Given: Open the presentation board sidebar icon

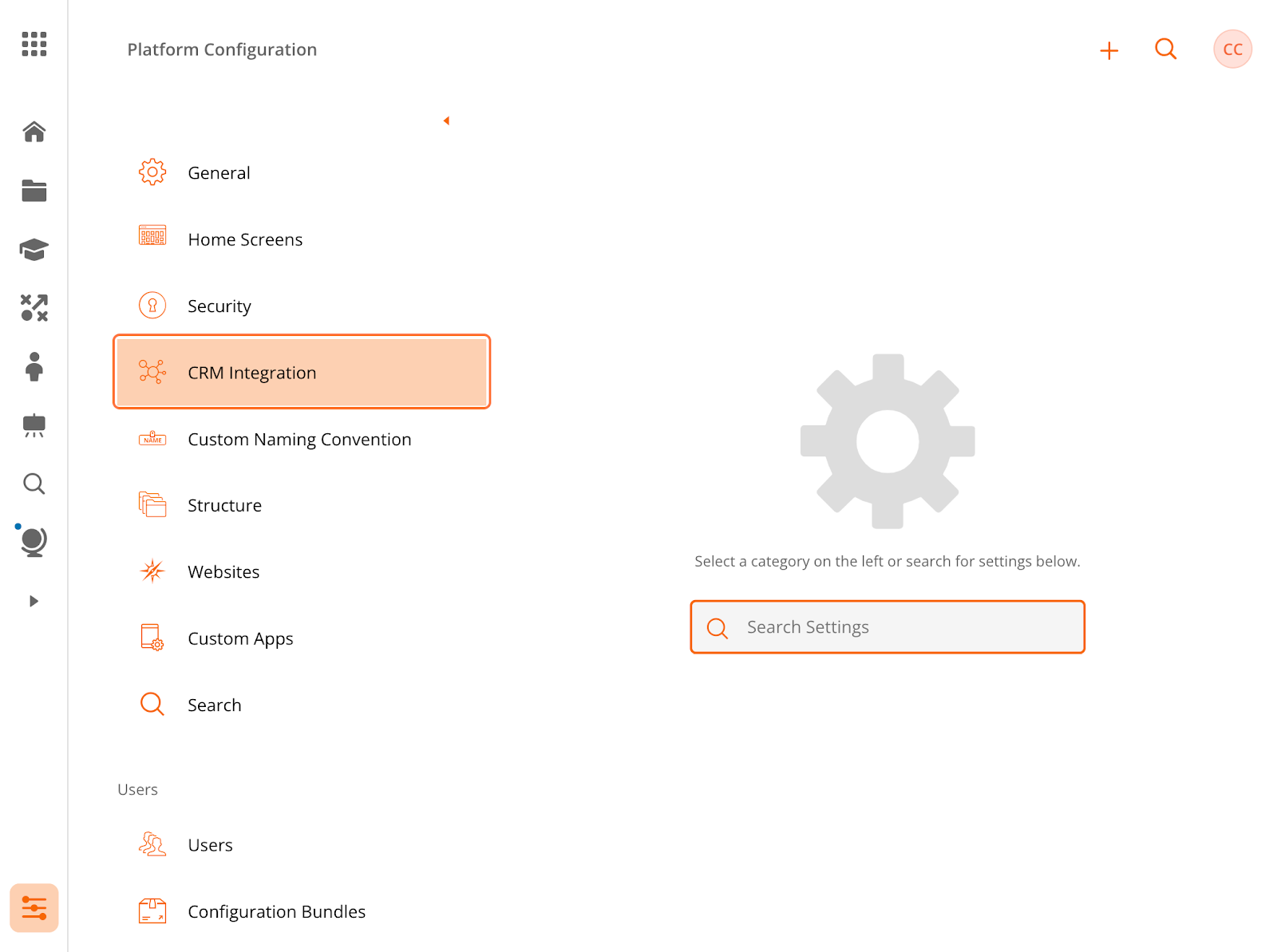Looking at the screenshot, I should click(x=34, y=425).
